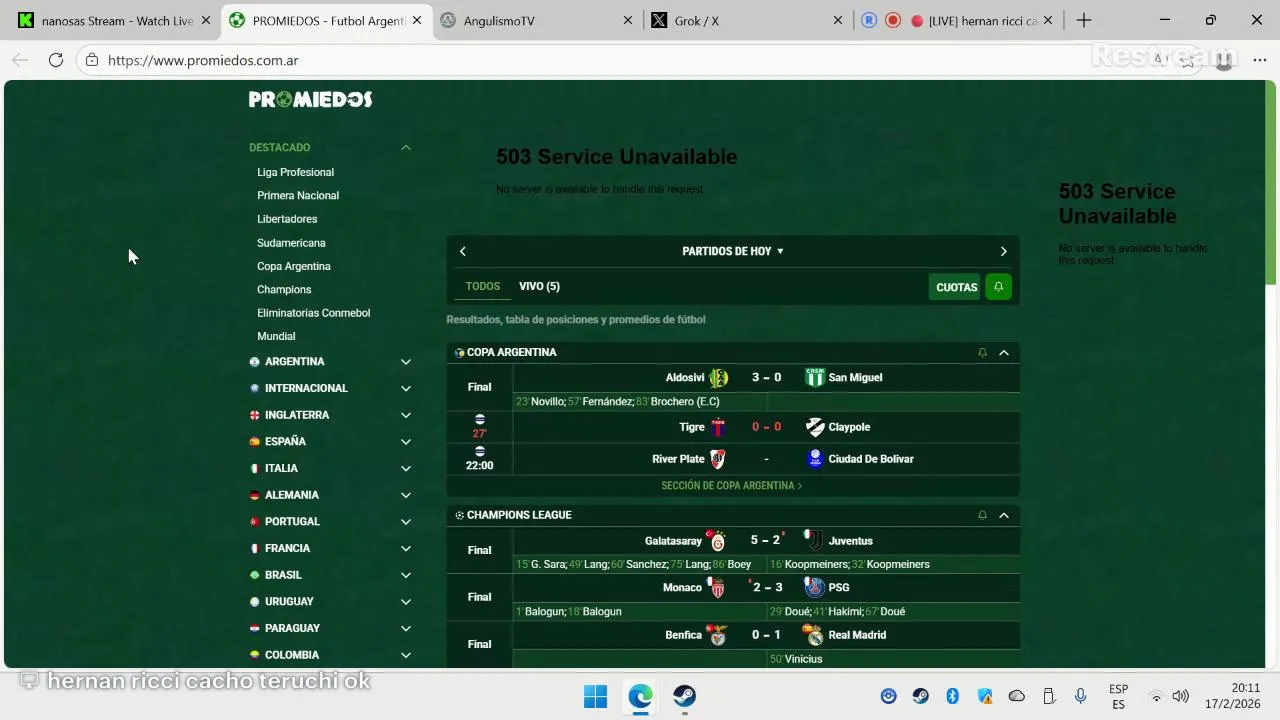Click the Tigre team crest

pyautogui.click(x=718, y=427)
